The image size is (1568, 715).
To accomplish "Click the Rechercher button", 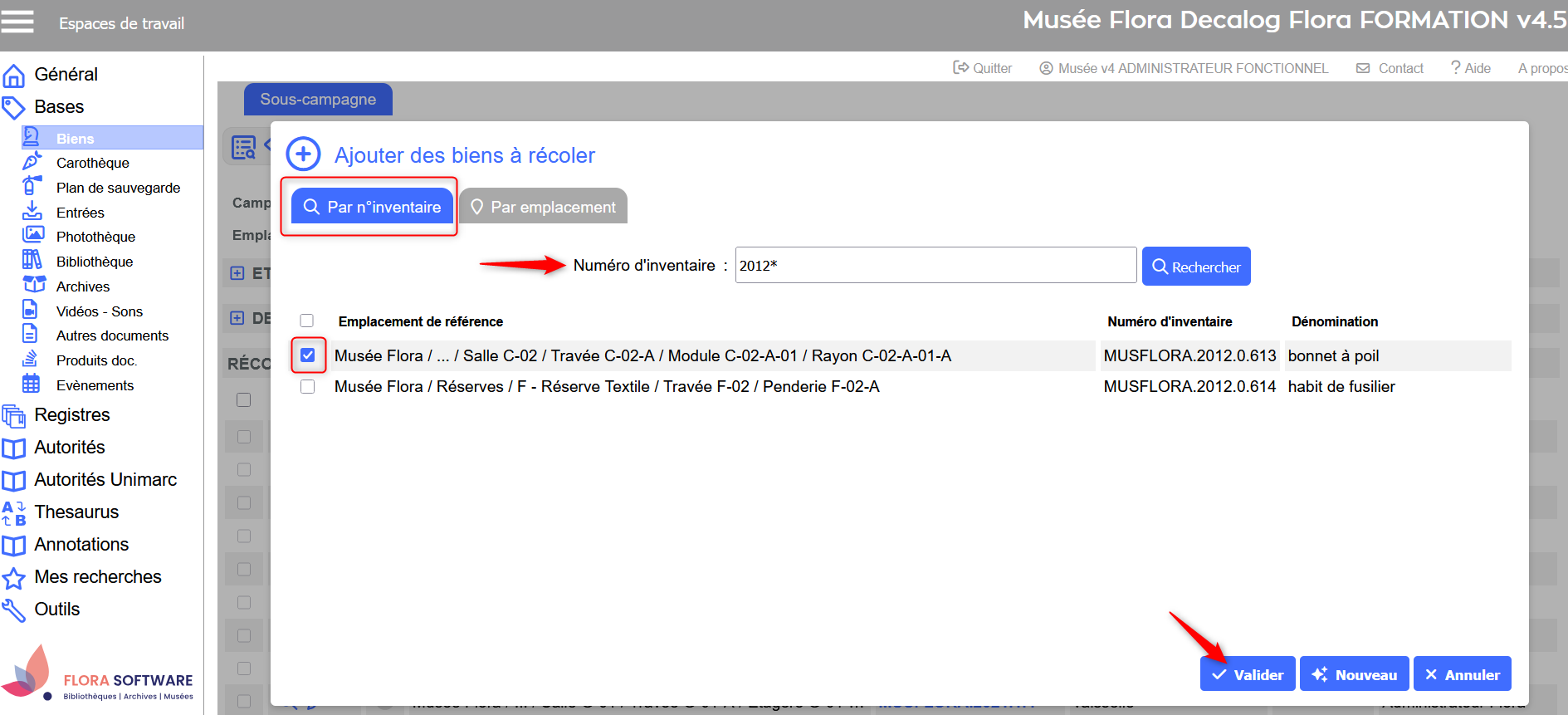I will (1196, 267).
